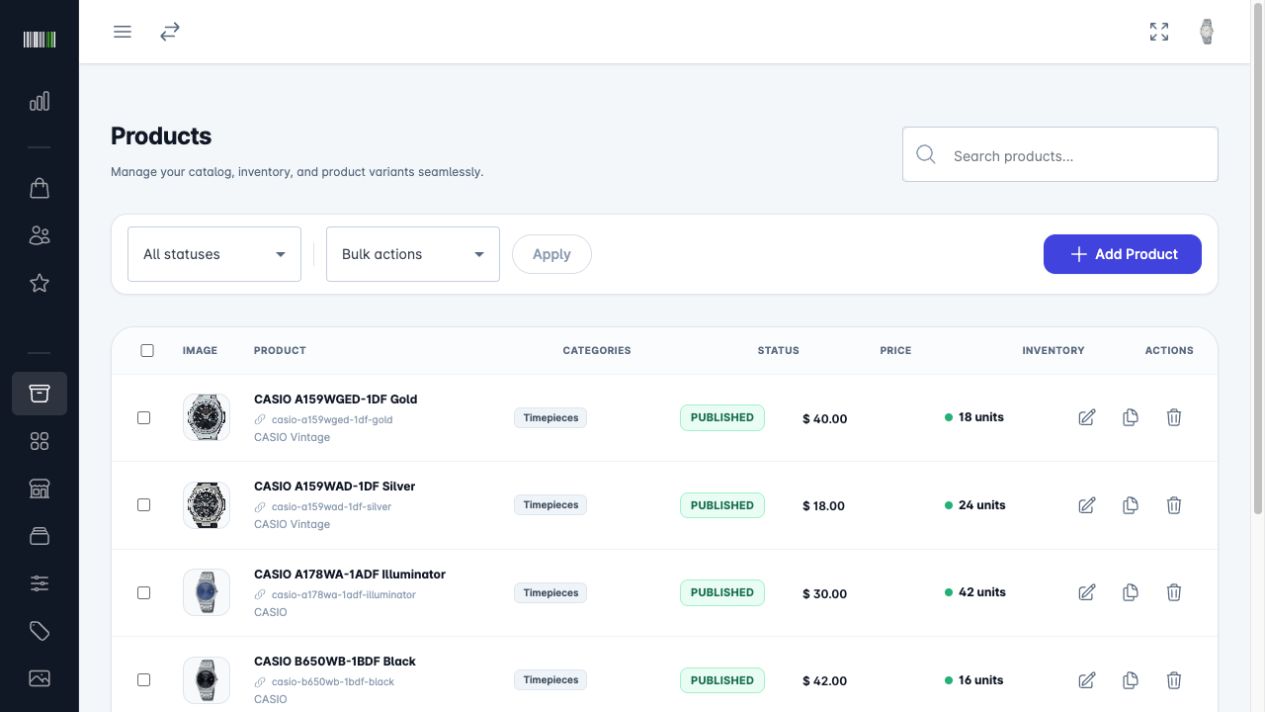Viewport: 1265px width, 712px height.
Task: Open the sliders settings sidebar icon
Action: pos(39,583)
